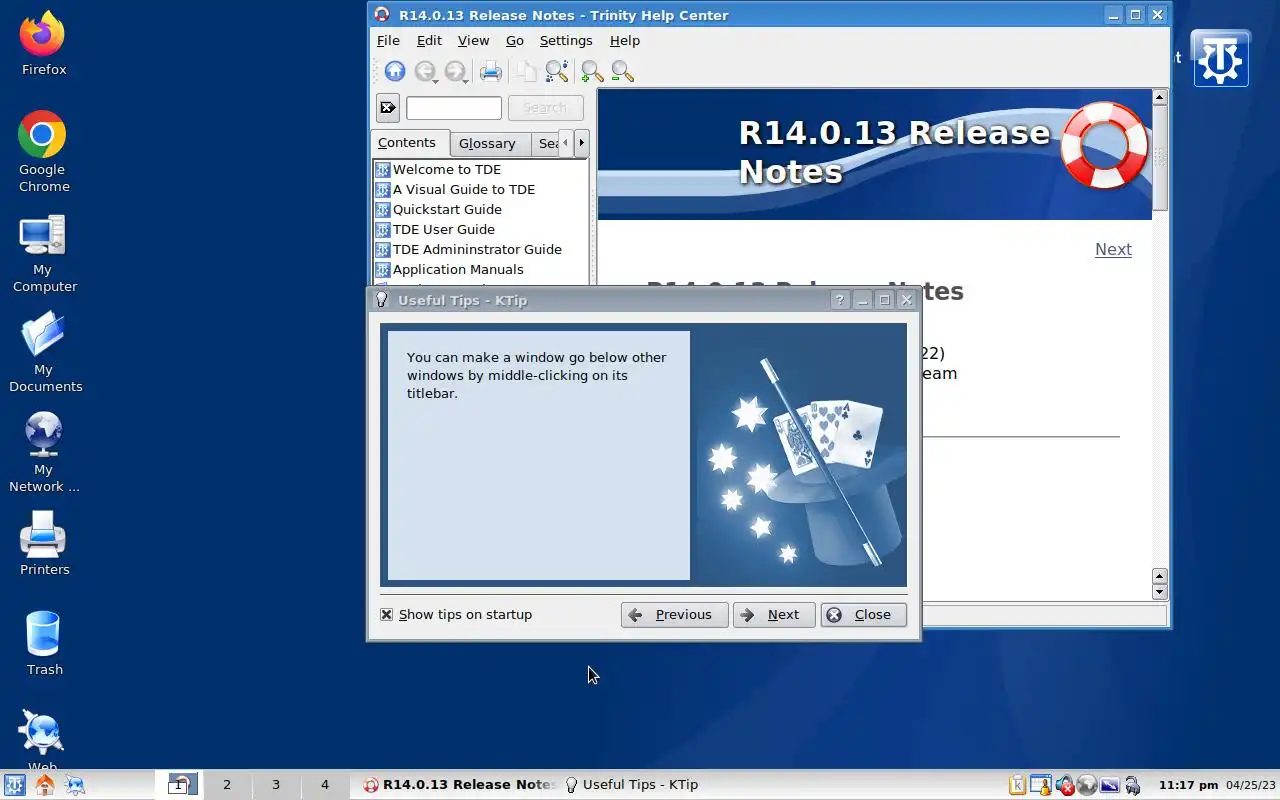Open the Home folder panel icon
This screenshot has height=800, width=1280.
(x=44, y=785)
